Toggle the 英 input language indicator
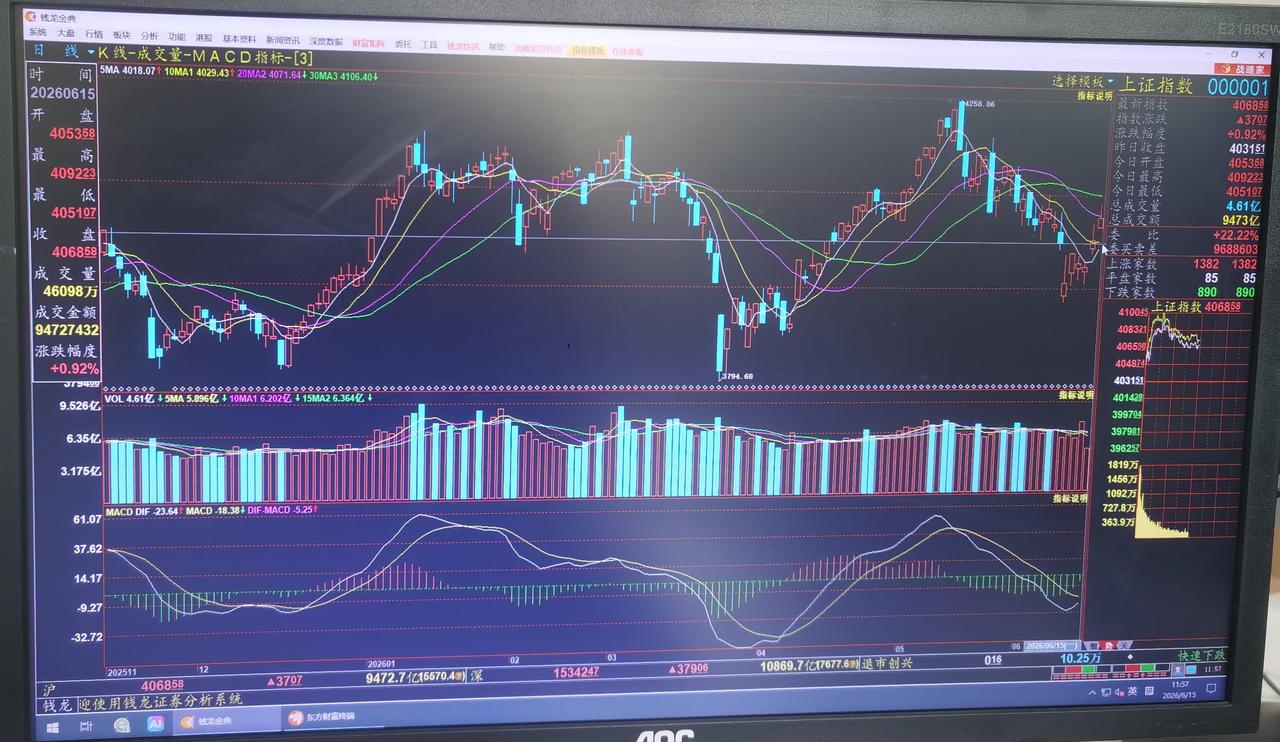This screenshot has height=742, width=1280. click(x=1132, y=691)
